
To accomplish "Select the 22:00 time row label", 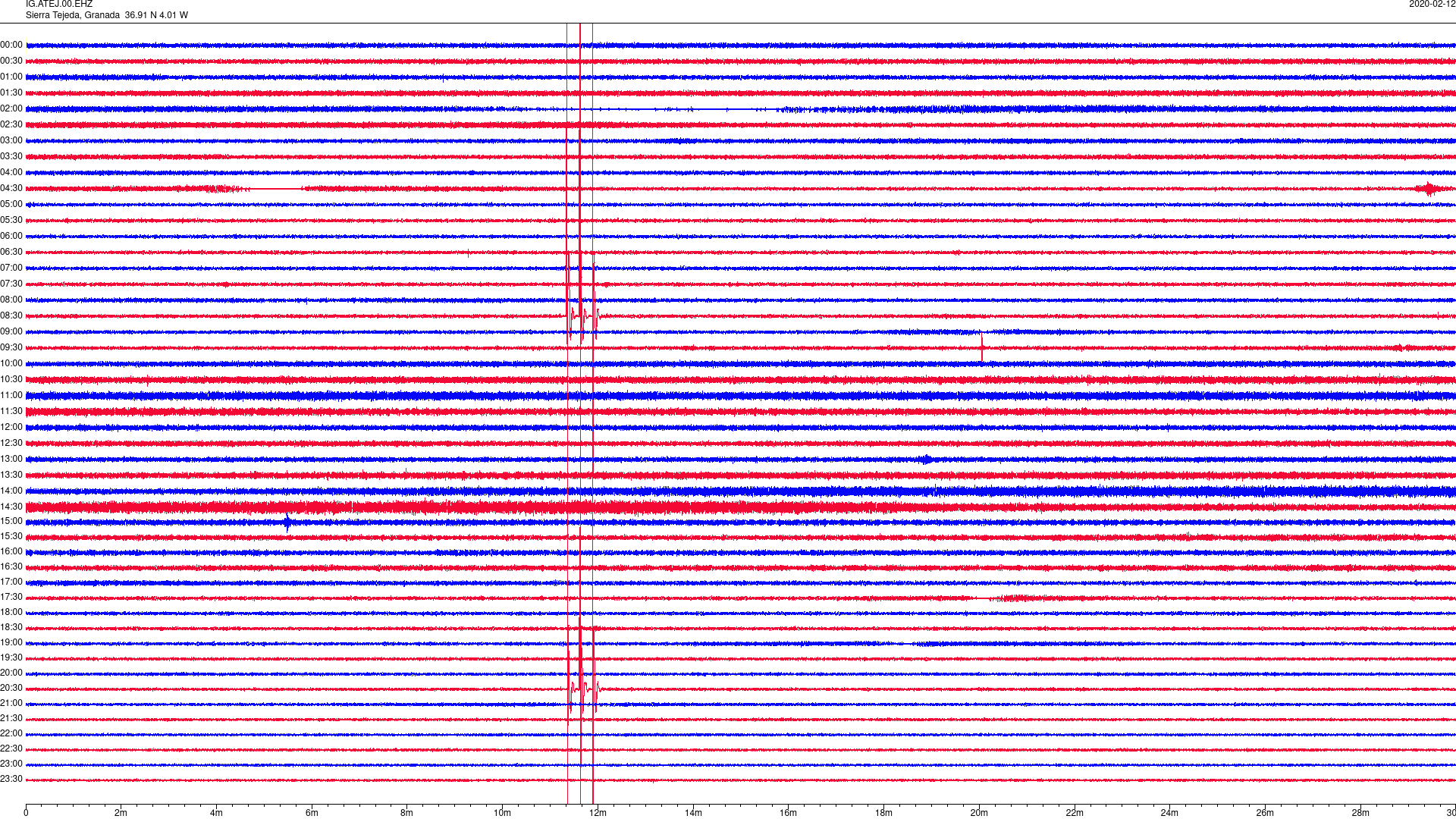I will 11,733.
